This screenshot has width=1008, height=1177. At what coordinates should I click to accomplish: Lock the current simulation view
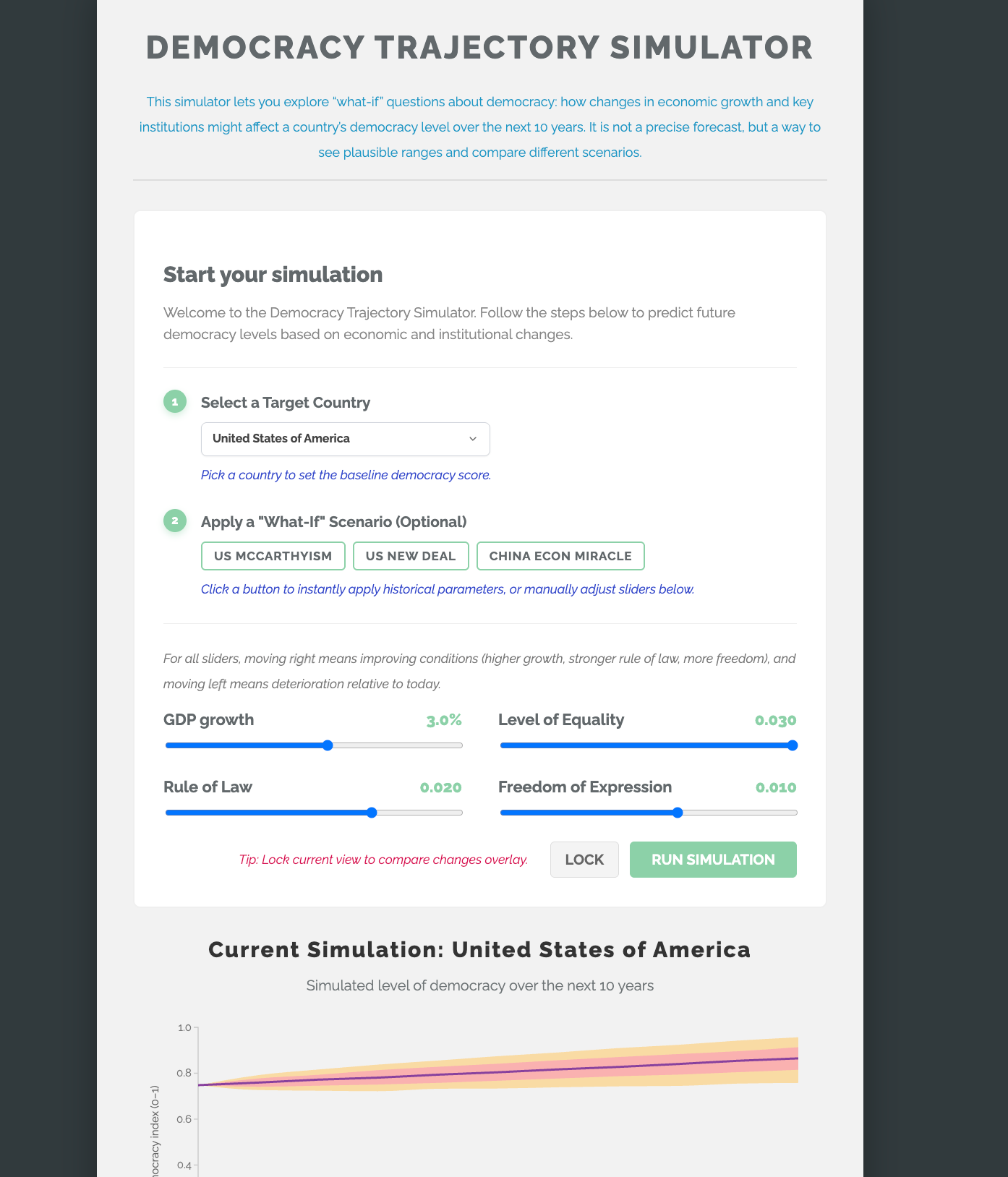[584, 860]
